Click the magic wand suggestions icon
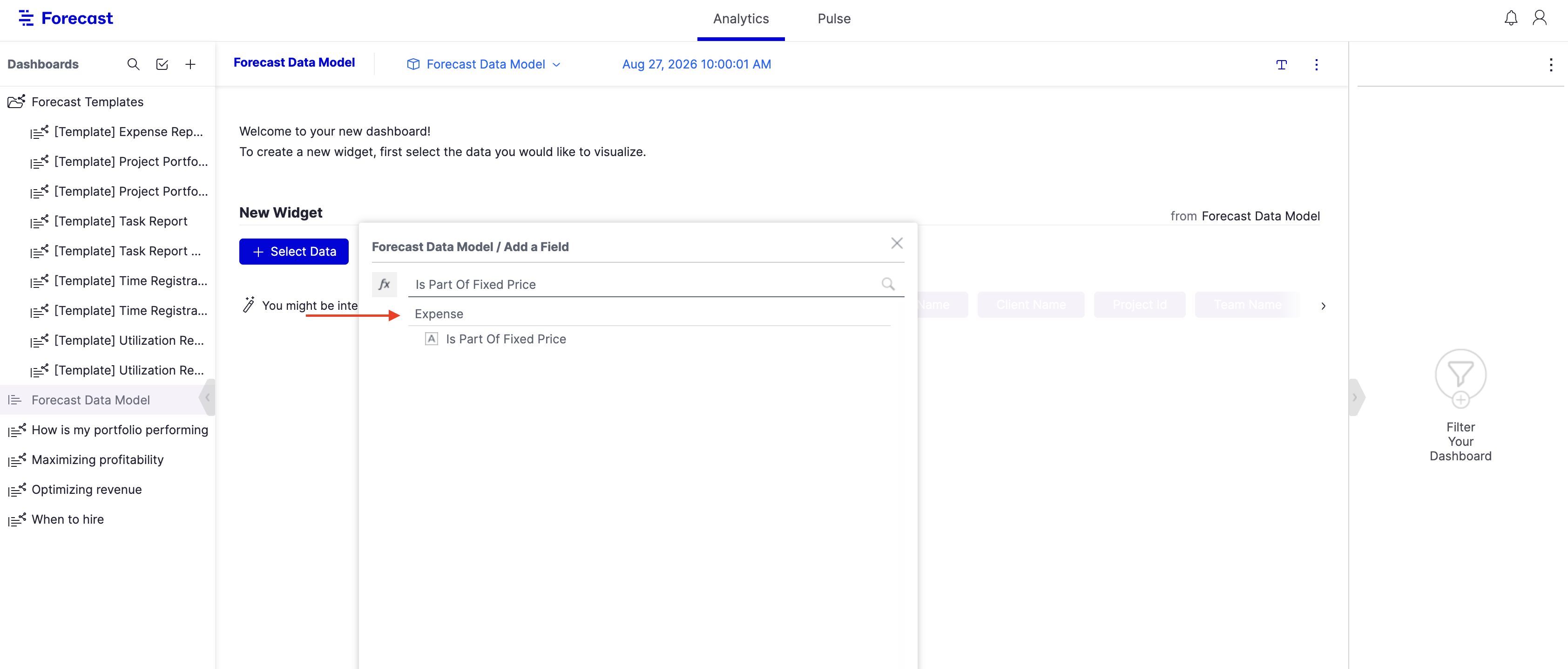This screenshot has height=669, width=1568. pyautogui.click(x=248, y=305)
